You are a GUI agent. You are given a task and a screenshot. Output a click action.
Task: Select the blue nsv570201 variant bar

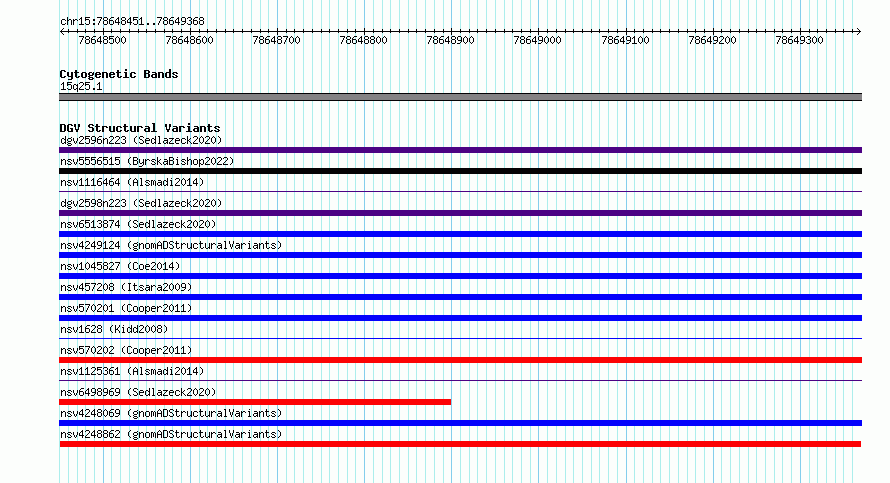(x=460, y=318)
